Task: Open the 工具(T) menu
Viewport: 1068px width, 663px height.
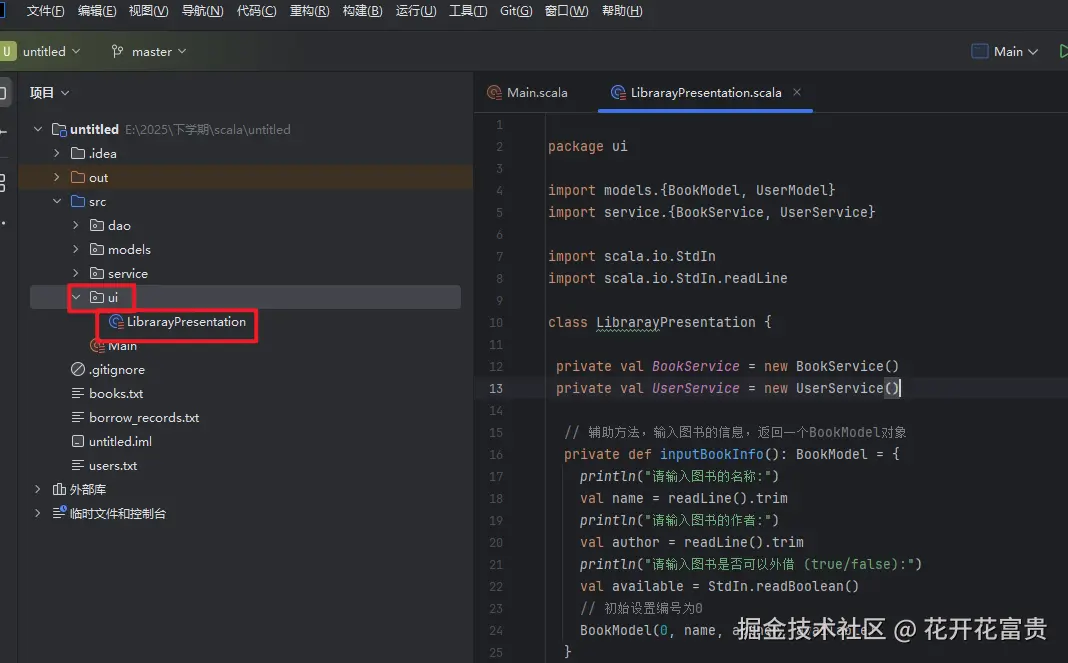Action: click(468, 11)
